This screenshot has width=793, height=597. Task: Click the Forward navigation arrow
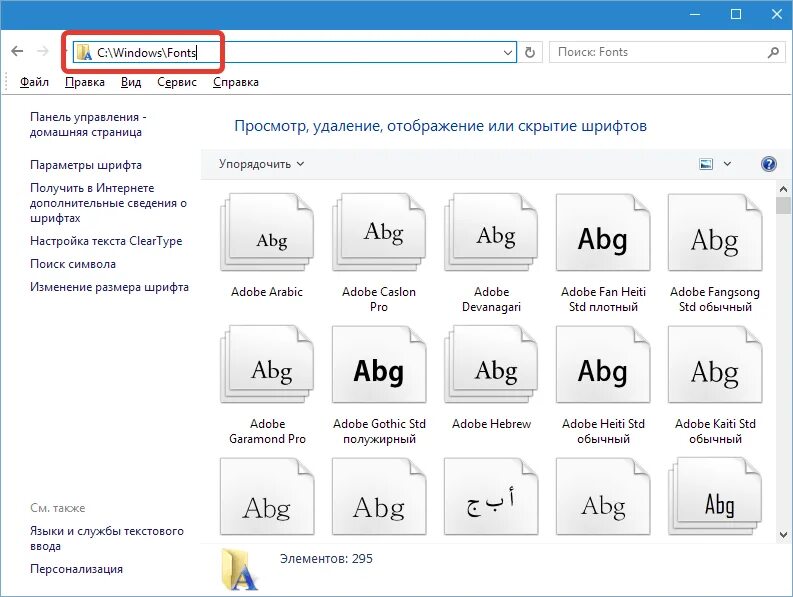click(x=43, y=51)
